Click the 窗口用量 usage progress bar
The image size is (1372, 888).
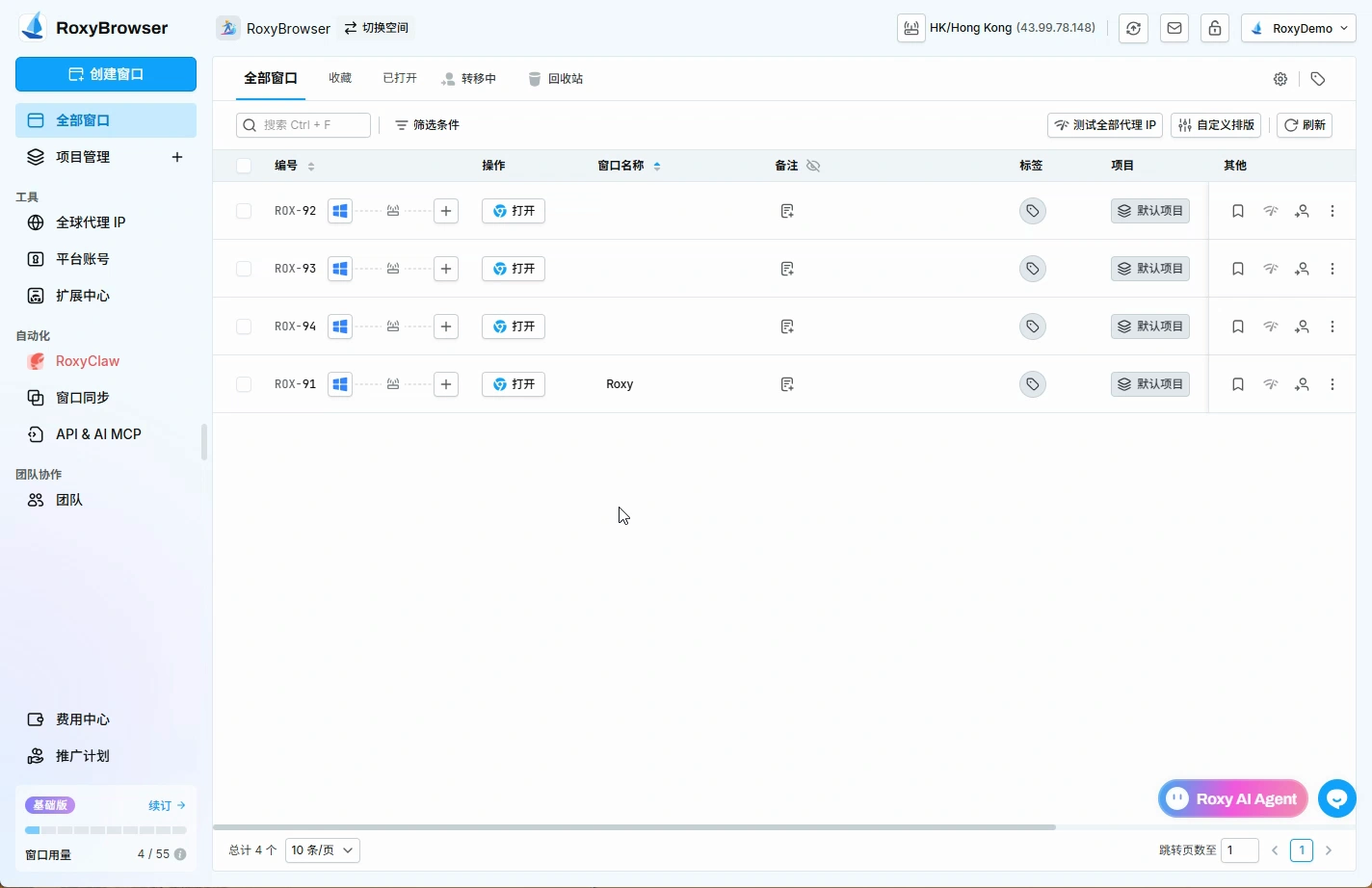pos(106,830)
